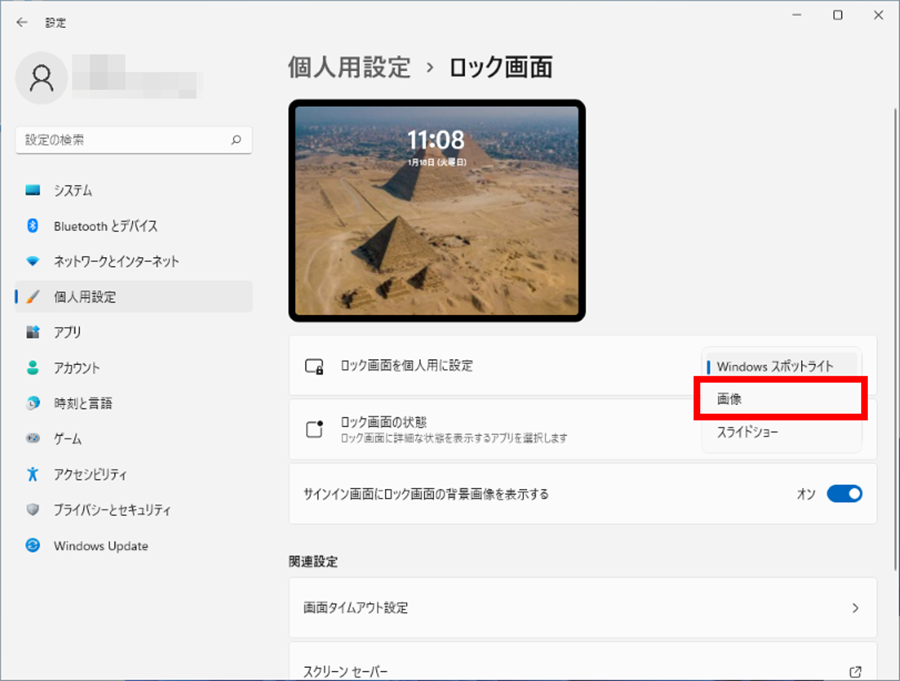Choose 画像 from the lock screen dropdown
This screenshot has height=681, width=900.
(x=780, y=399)
